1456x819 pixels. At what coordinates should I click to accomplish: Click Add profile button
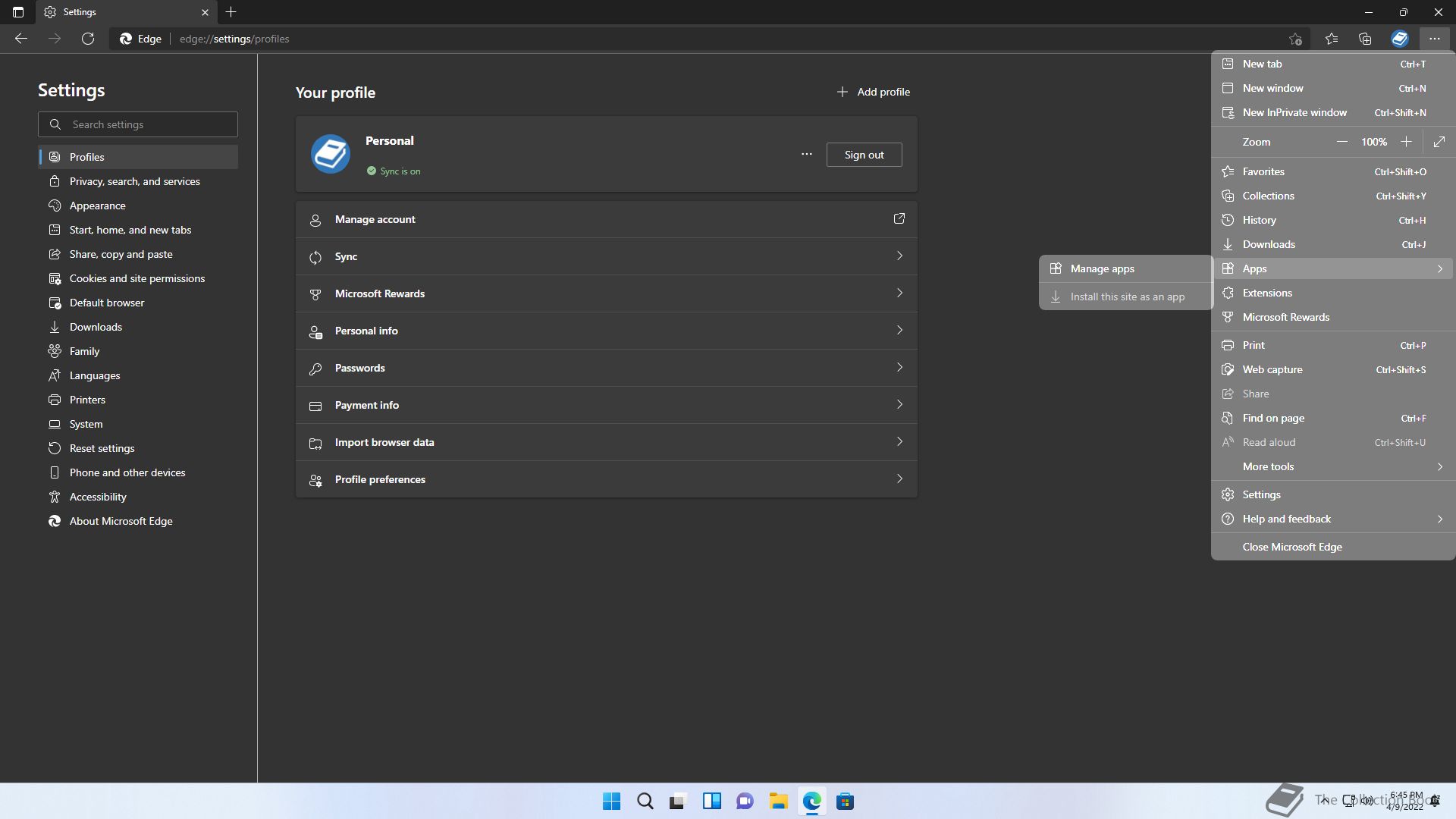873,92
